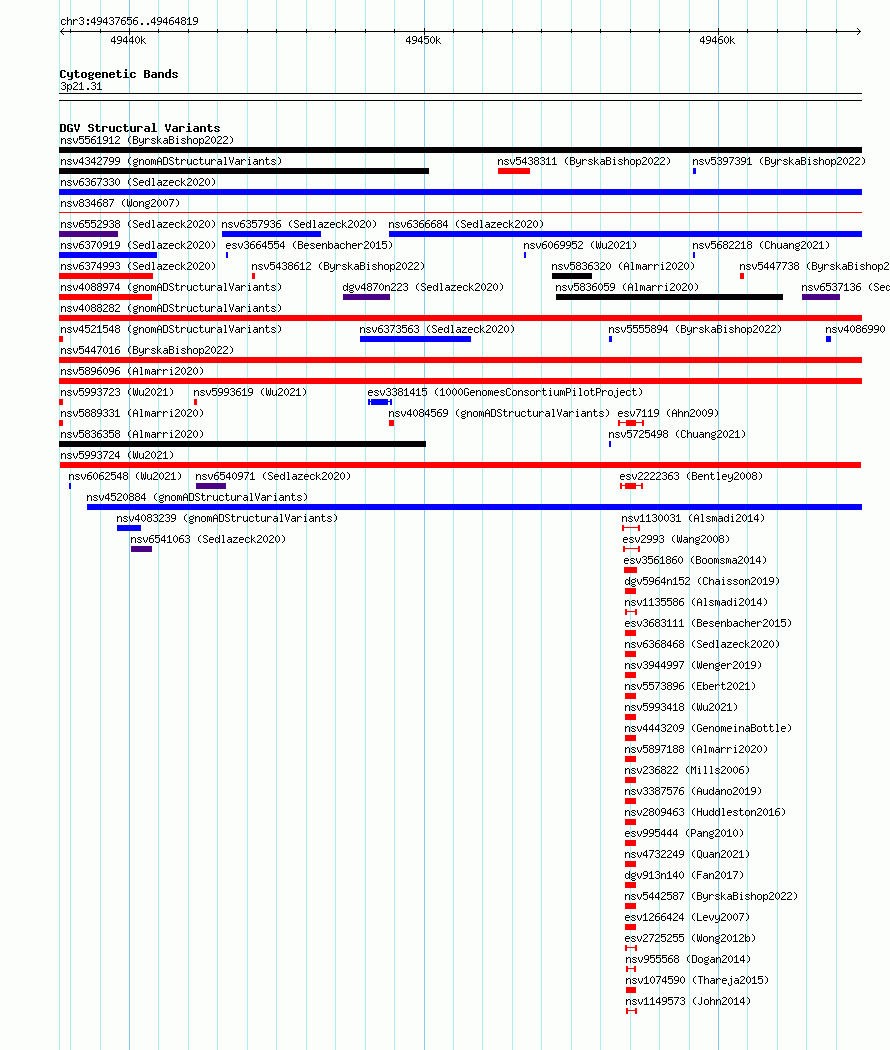Click esv3561860 (Boomsma2014) label
This screenshot has width=890, height=1050.
[x=695, y=560]
